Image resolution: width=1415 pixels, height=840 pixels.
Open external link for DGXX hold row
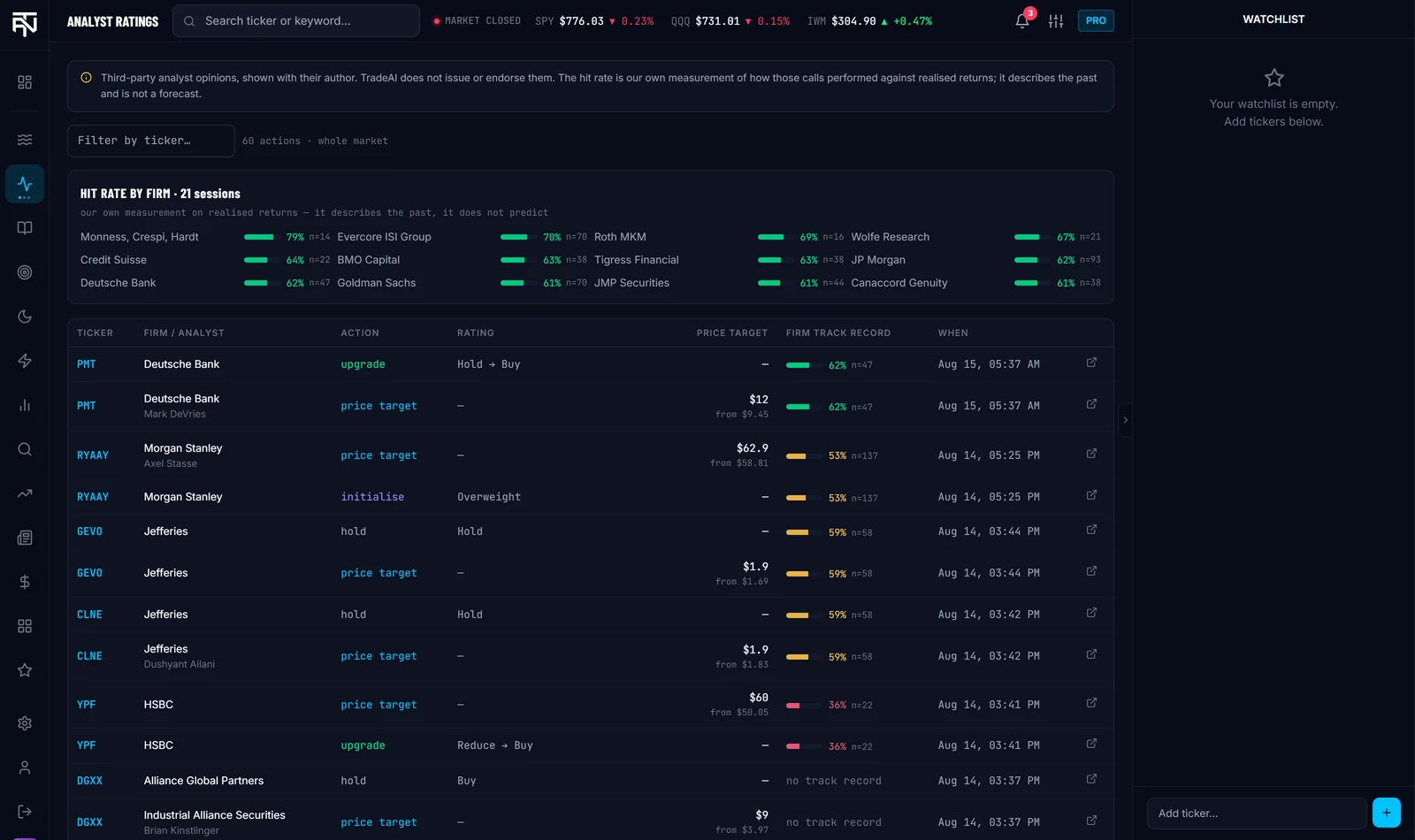coord(1091,779)
